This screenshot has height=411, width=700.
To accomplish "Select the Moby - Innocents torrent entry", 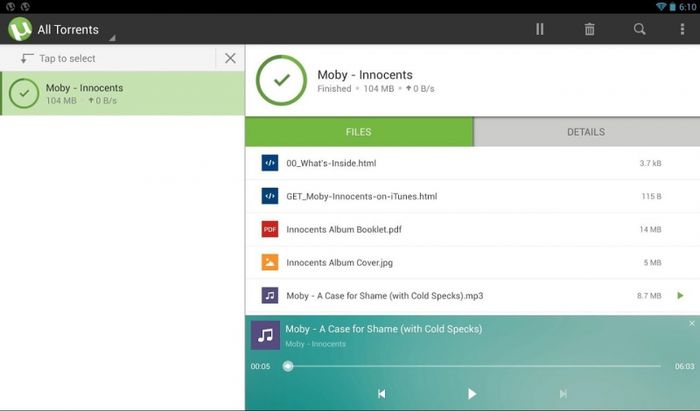I will (x=122, y=93).
